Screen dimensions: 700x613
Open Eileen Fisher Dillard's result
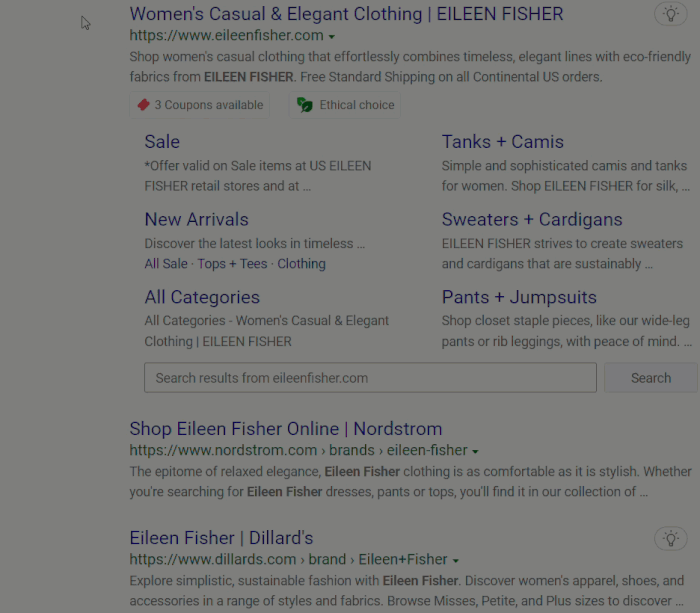tap(221, 538)
